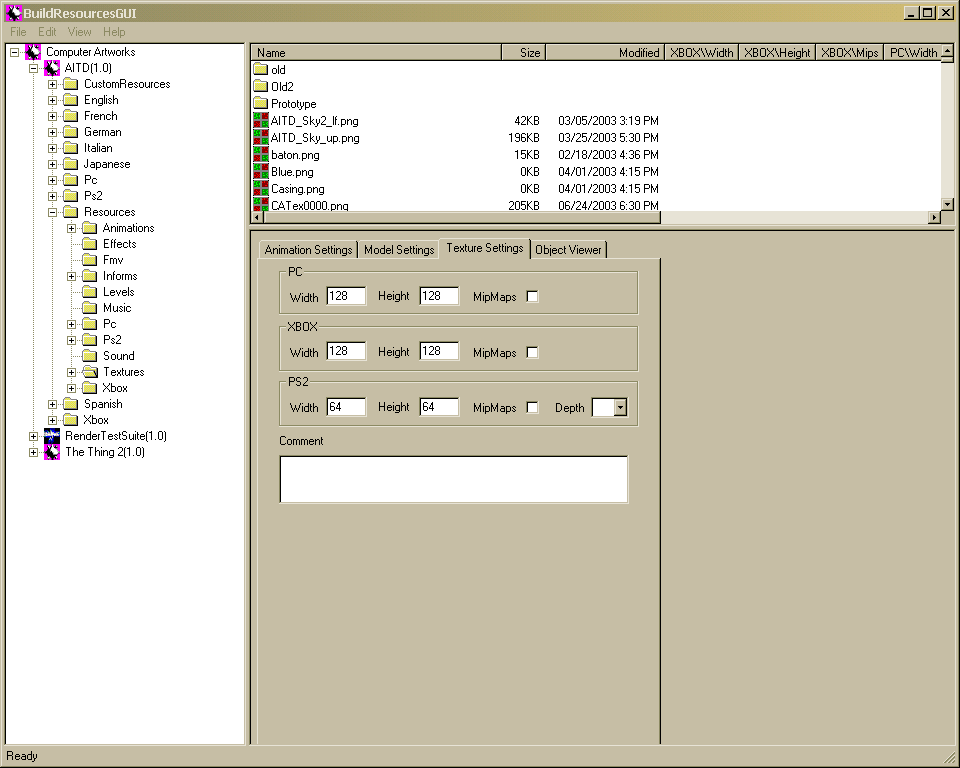Click the RenderTestSuite(1.0) project icon
Image resolution: width=960 pixels, height=768 pixels.
coord(52,436)
